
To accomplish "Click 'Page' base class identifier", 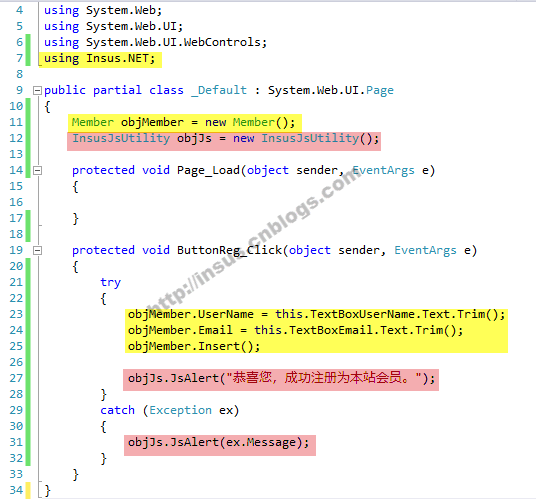I will click(380, 90).
